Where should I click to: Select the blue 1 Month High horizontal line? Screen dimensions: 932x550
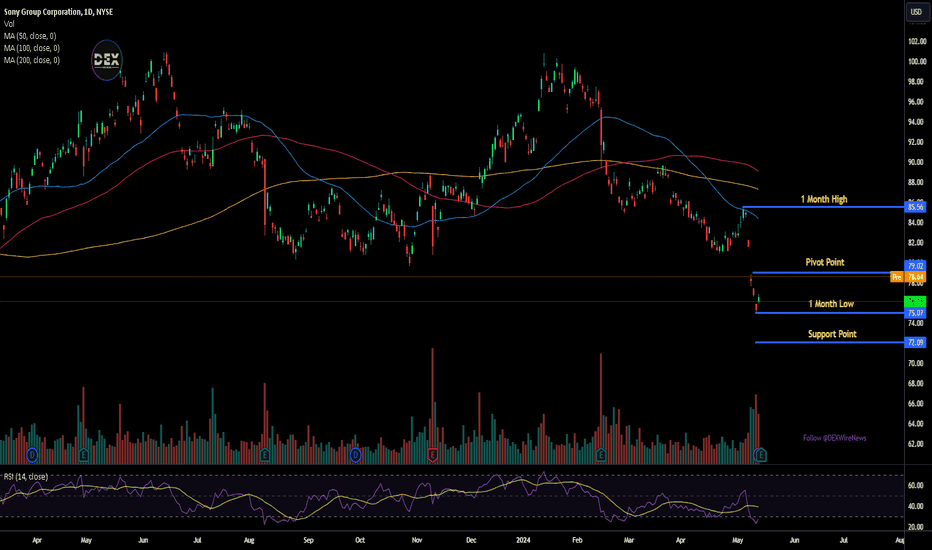point(823,207)
